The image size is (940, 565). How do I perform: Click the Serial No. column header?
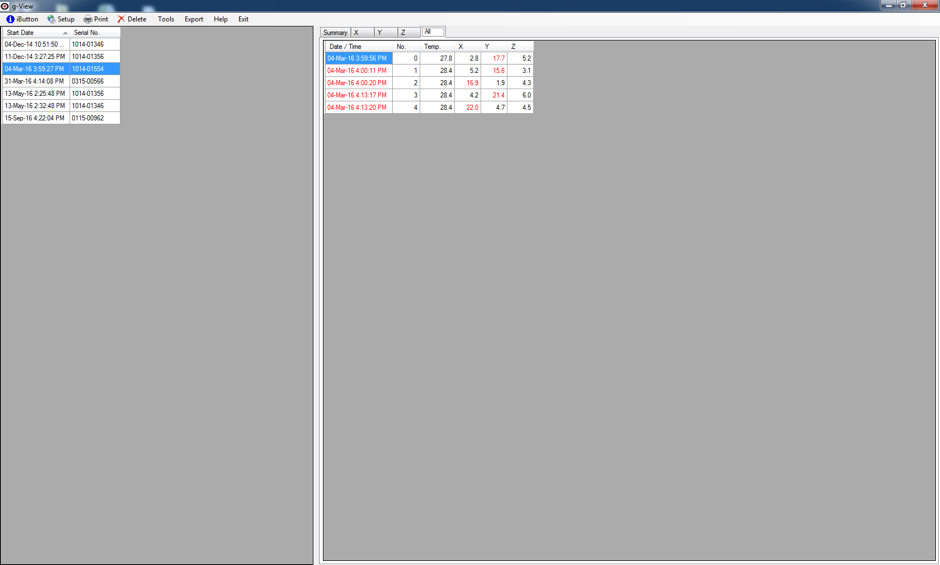coord(94,33)
